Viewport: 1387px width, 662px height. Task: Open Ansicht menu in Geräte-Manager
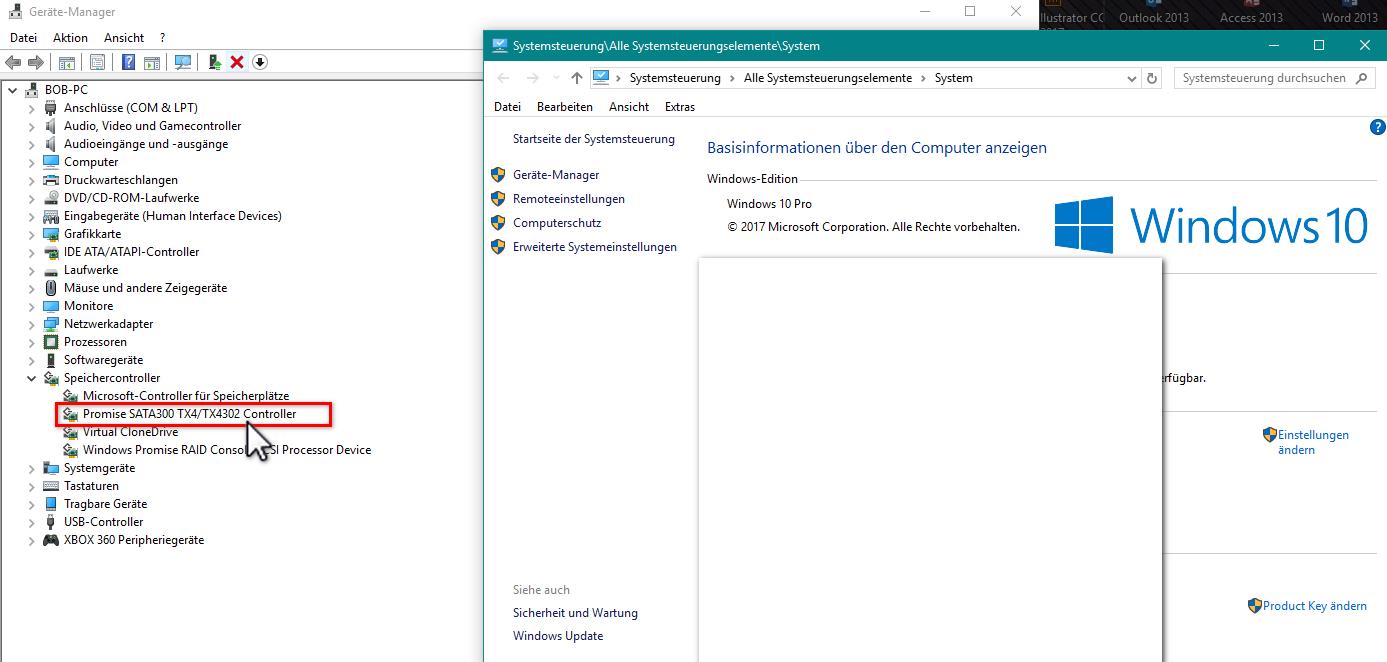[x=124, y=38]
